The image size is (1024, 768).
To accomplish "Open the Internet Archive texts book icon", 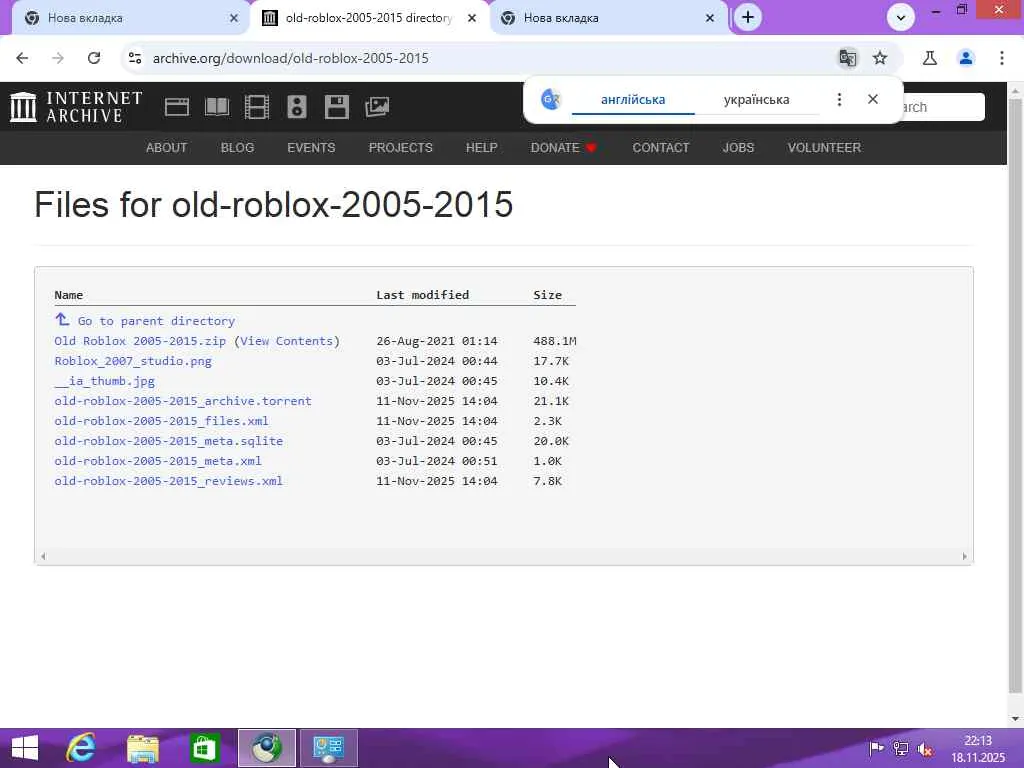I will [217, 106].
